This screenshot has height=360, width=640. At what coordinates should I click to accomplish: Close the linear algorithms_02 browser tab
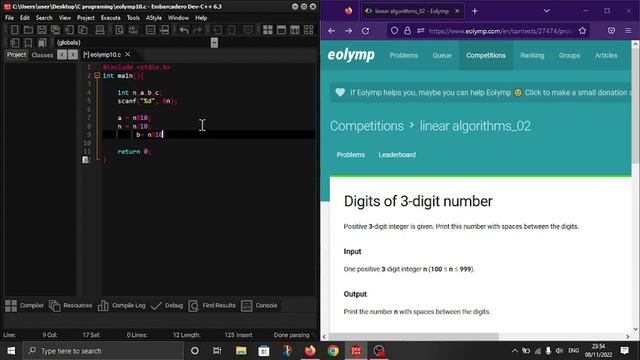click(457, 11)
